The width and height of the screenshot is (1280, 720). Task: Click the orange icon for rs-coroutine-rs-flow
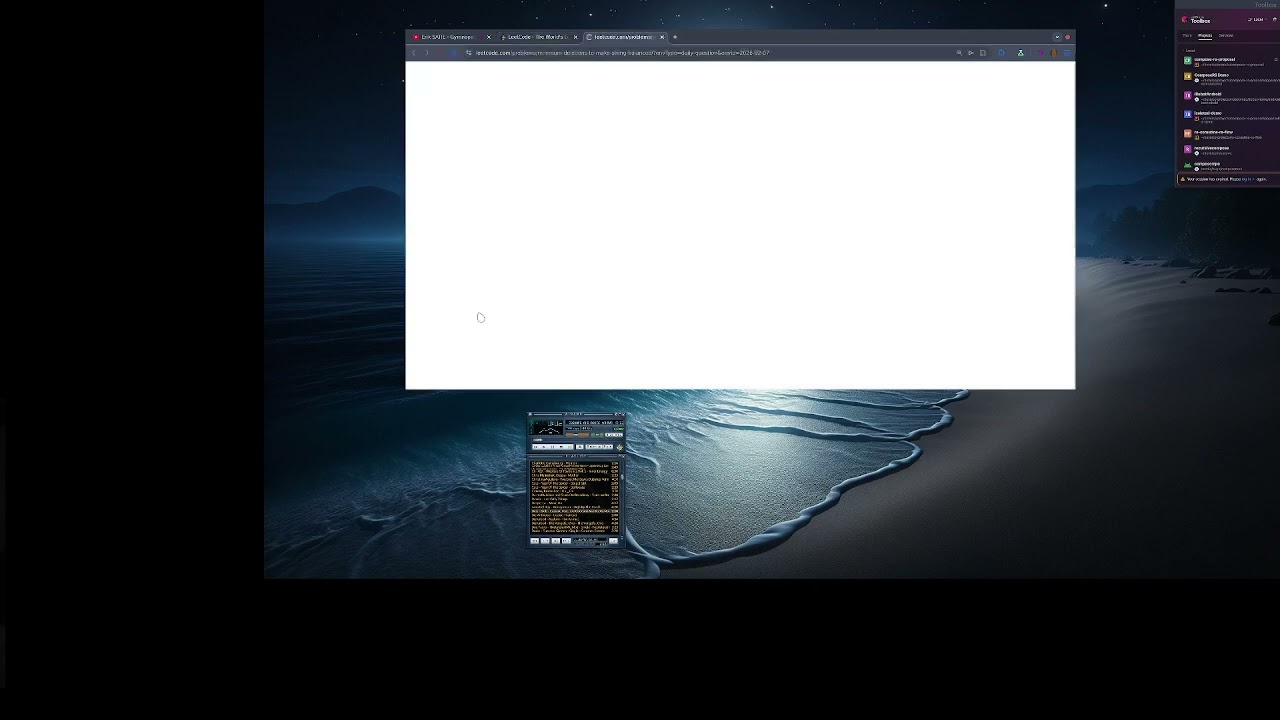tap(1187, 133)
